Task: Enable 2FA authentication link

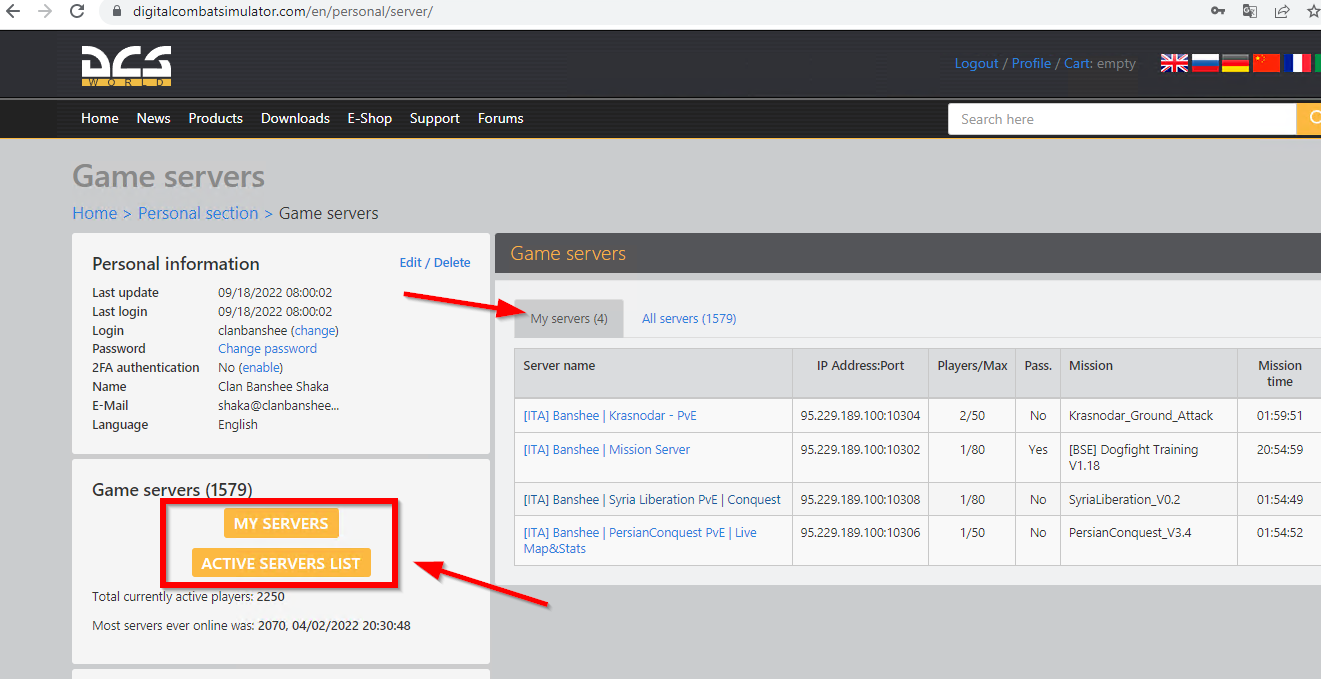Action: (261, 368)
